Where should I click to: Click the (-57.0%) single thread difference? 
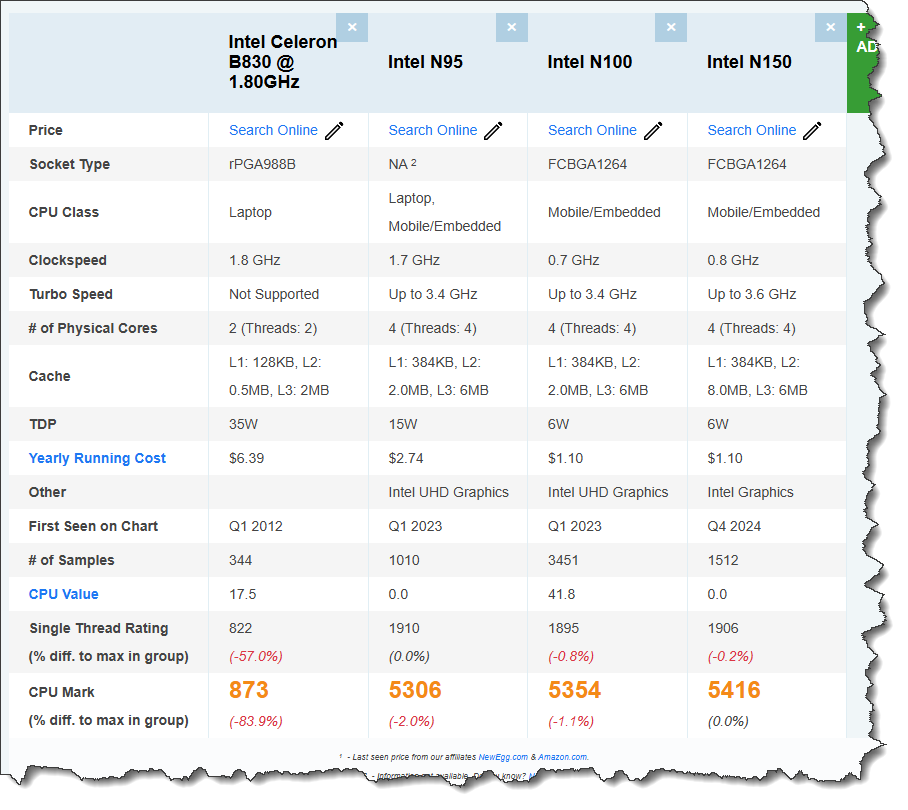tap(256, 657)
